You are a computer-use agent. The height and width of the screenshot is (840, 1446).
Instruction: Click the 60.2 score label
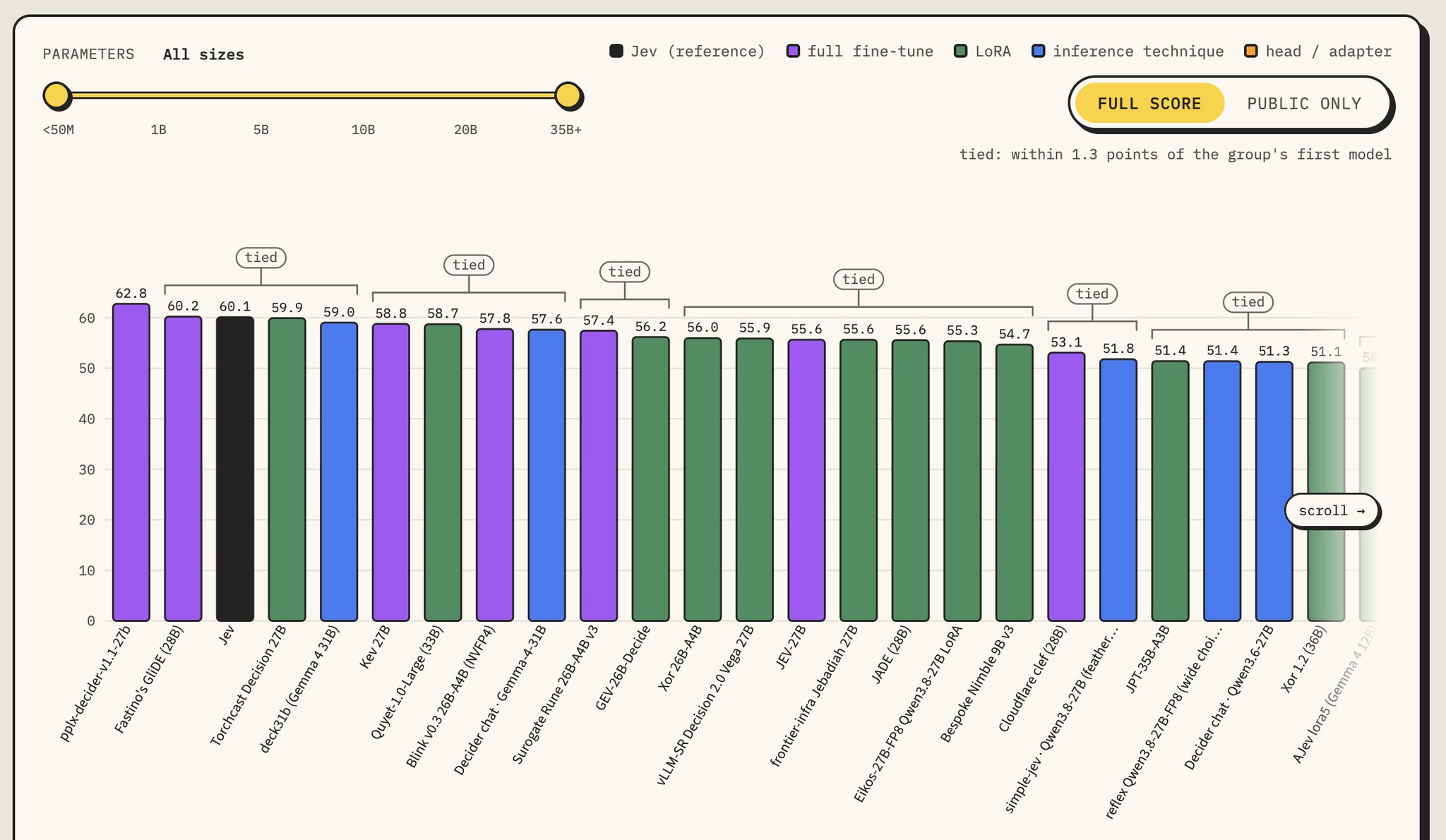183,306
